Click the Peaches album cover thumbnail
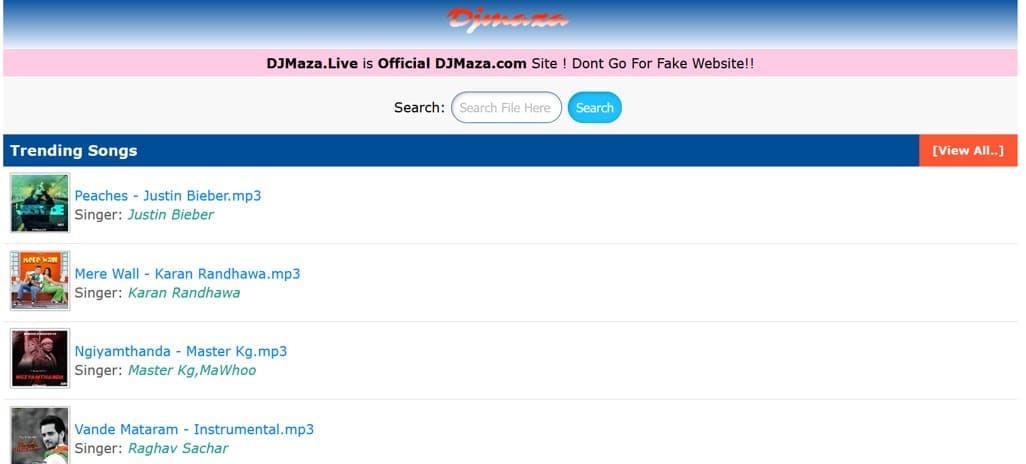The width and height of the screenshot is (1026, 464). (40, 203)
